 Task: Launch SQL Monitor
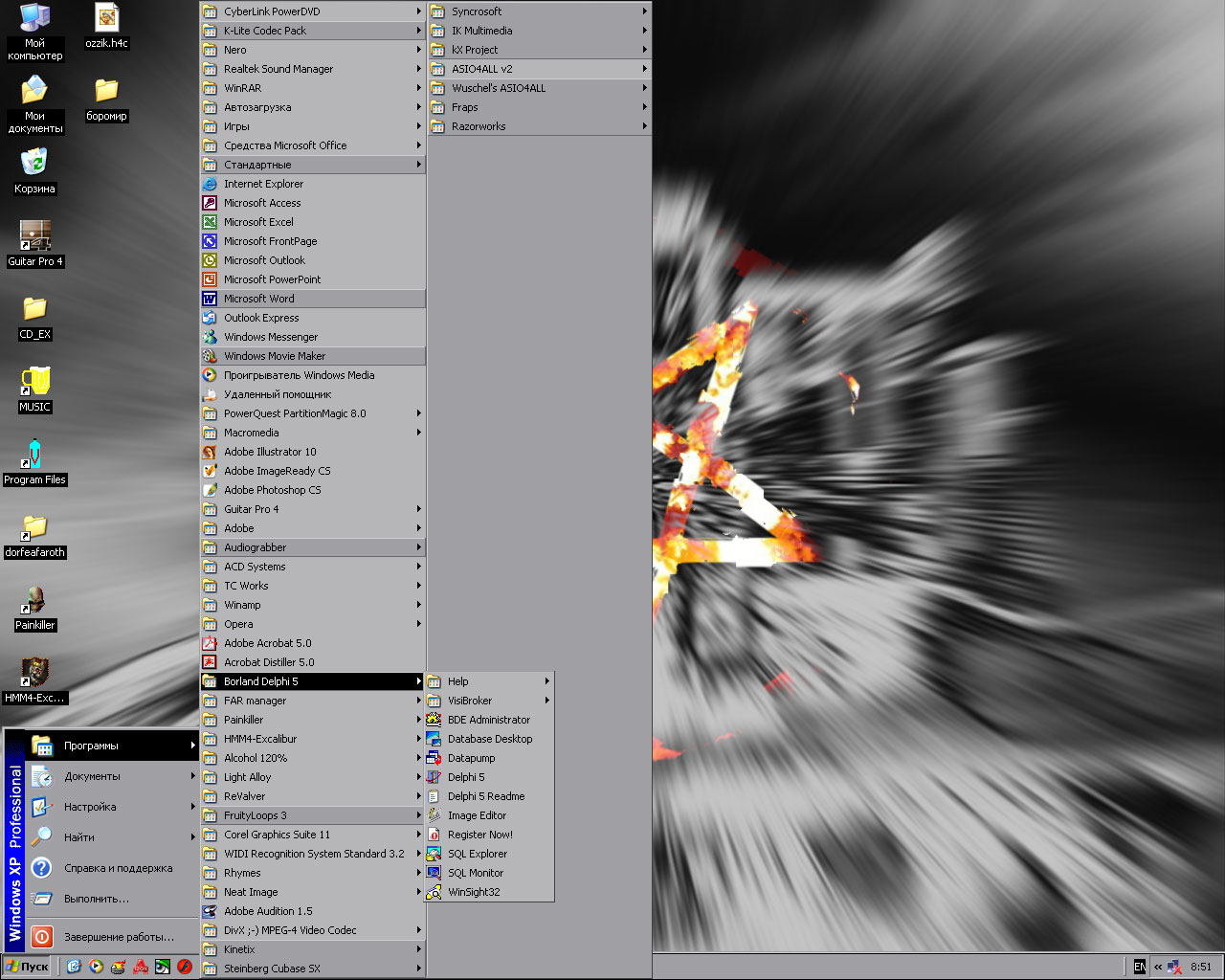point(490,873)
